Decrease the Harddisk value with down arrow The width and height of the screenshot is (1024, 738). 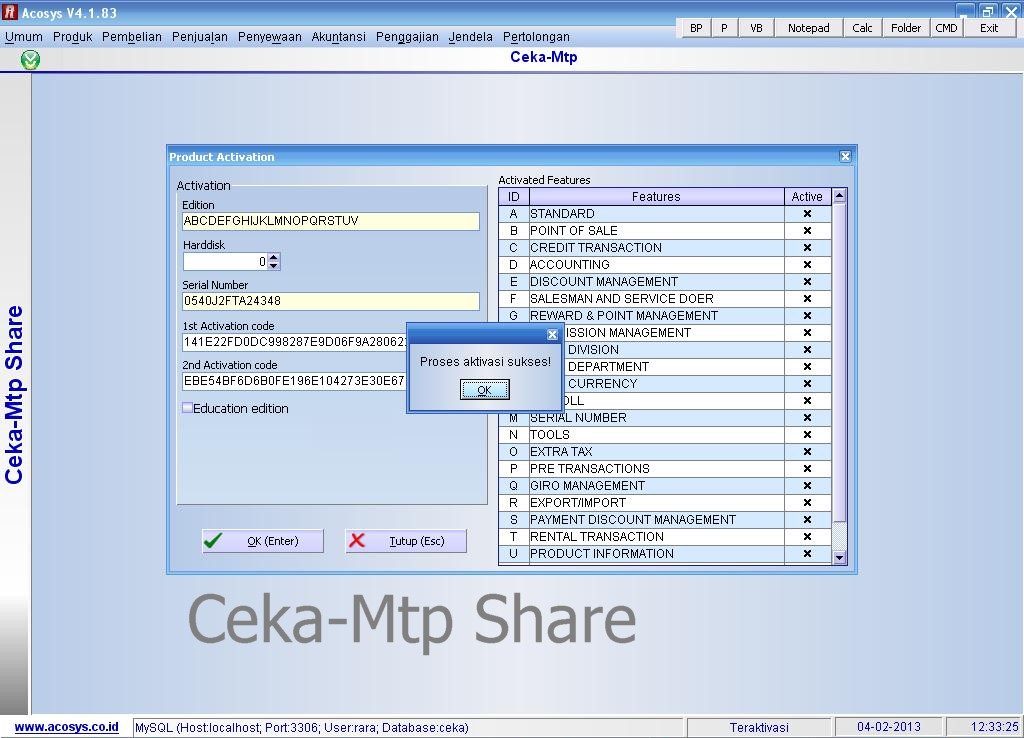pos(274,266)
